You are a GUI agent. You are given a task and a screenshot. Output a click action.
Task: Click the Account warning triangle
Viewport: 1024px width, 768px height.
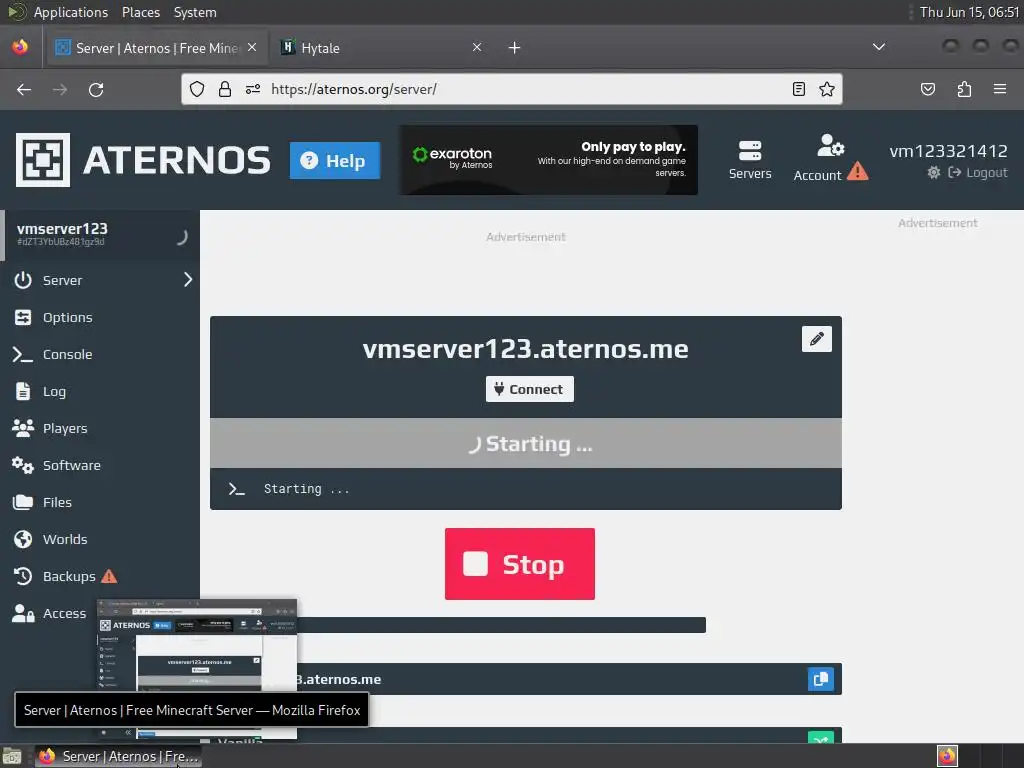pos(857,171)
